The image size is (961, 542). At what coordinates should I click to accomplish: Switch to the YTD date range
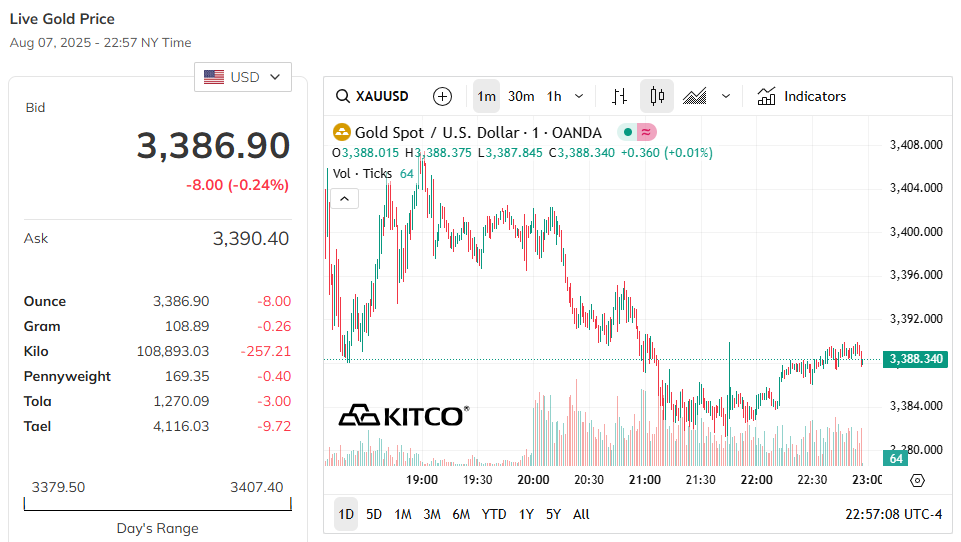click(494, 514)
